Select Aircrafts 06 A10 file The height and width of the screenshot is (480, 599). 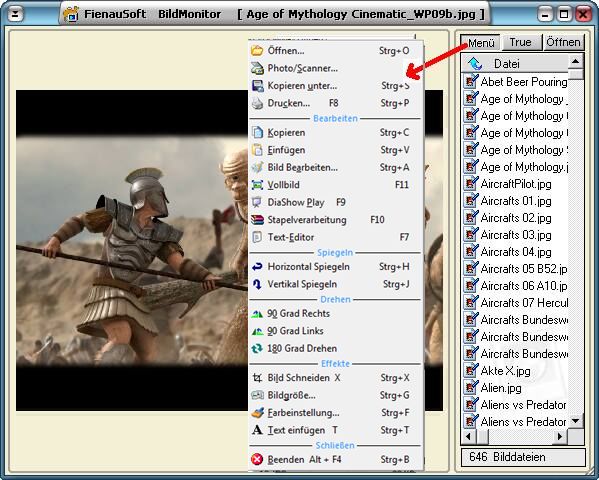tap(515, 285)
